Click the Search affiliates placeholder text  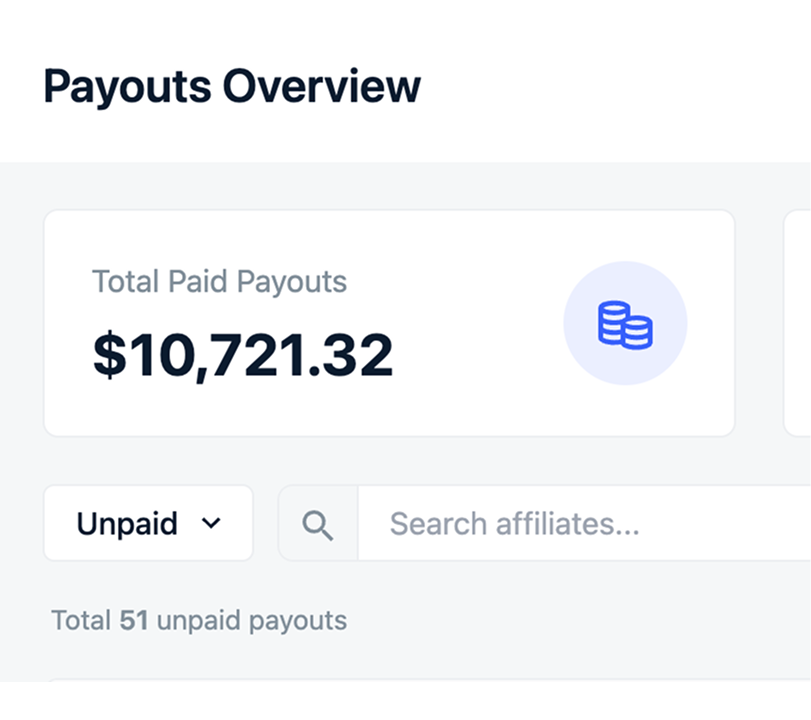(x=514, y=523)
